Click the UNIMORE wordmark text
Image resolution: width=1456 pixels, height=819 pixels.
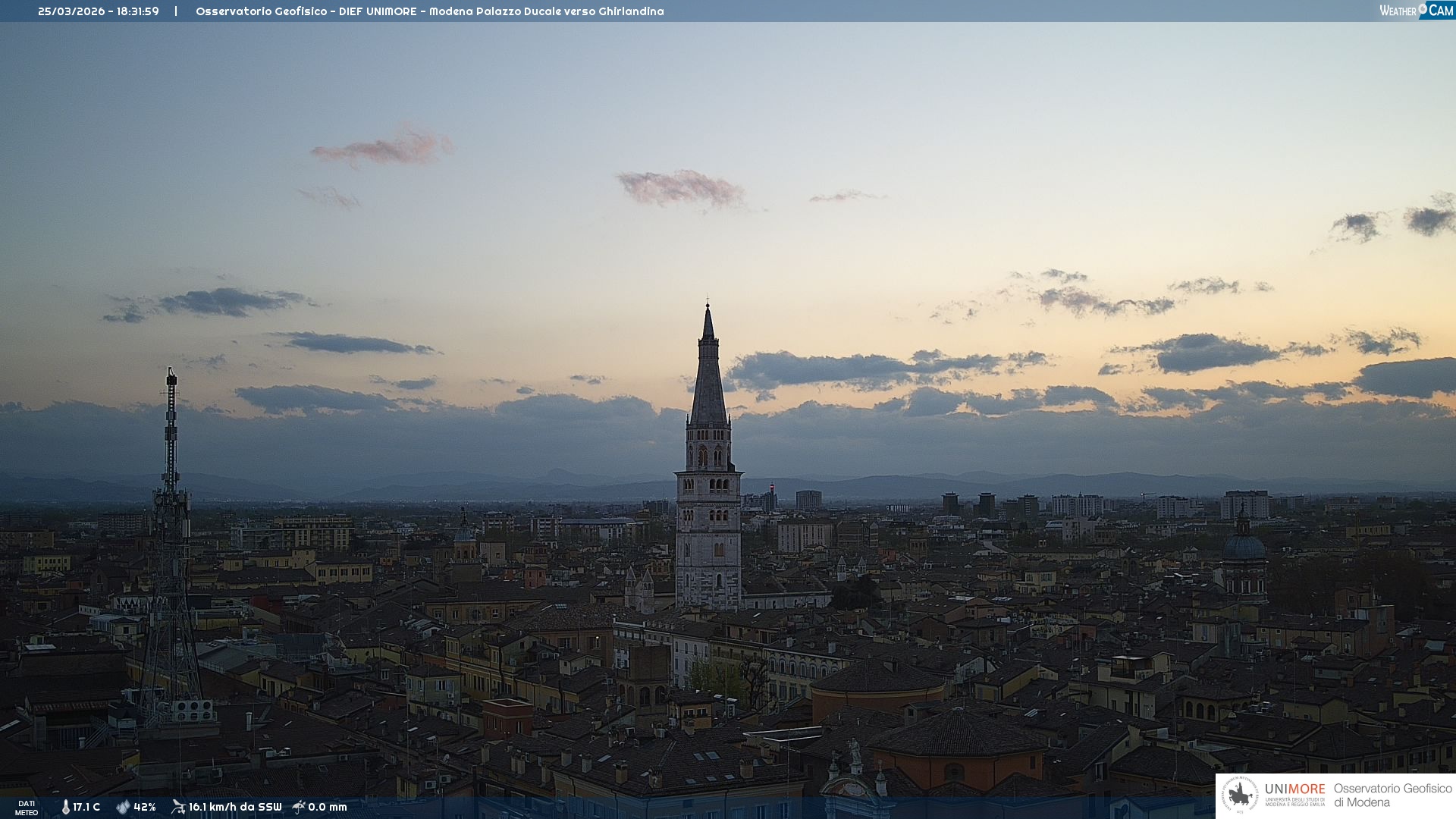pos(1294,789)
